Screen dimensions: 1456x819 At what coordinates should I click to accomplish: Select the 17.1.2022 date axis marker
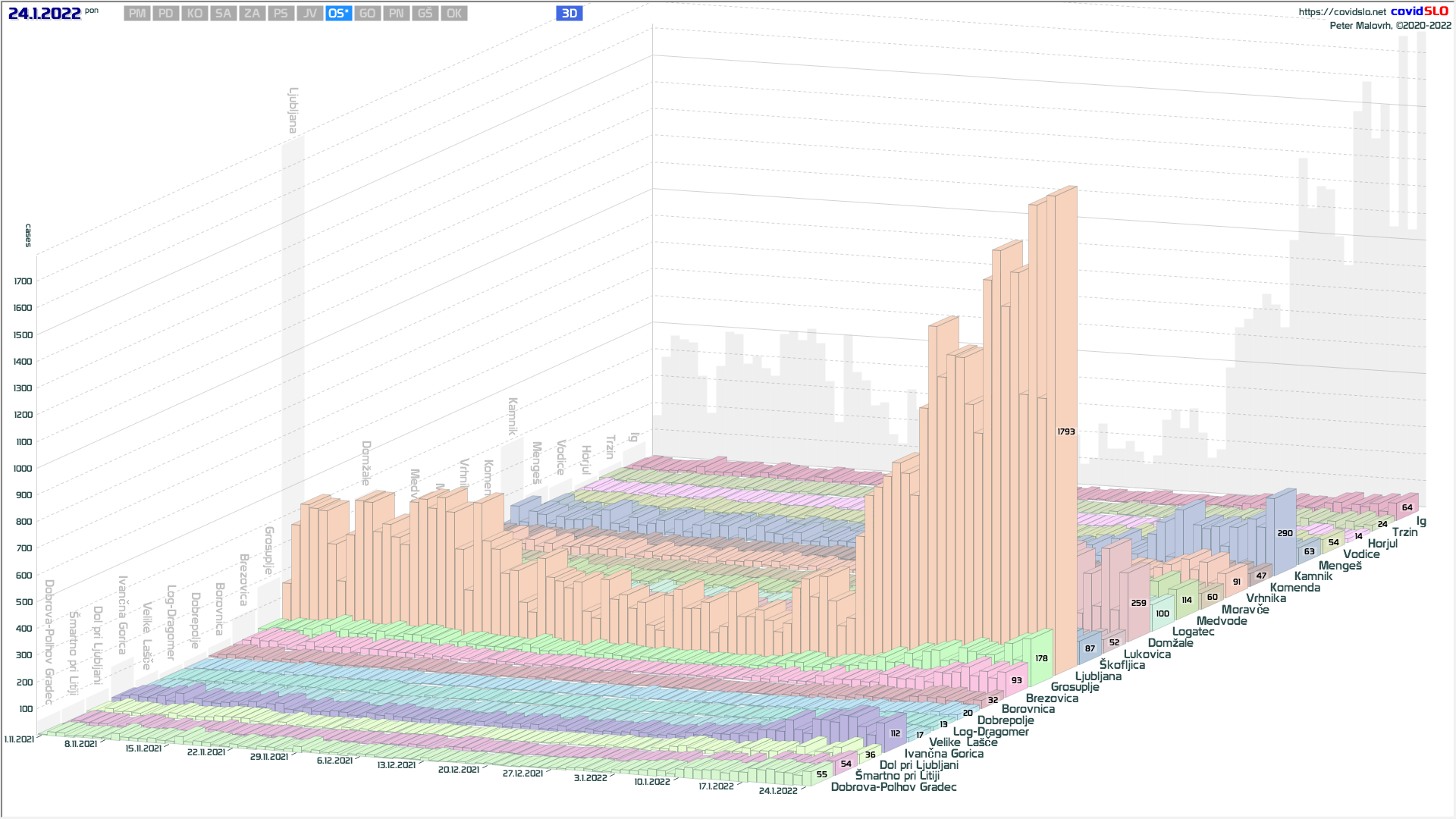point(716,786)
